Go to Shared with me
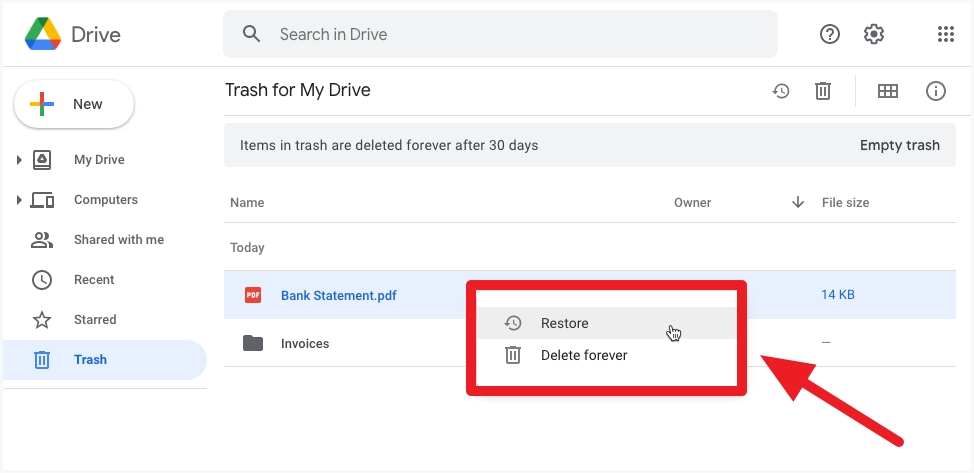Screen dimensions: 974x473 pos(118,240)
